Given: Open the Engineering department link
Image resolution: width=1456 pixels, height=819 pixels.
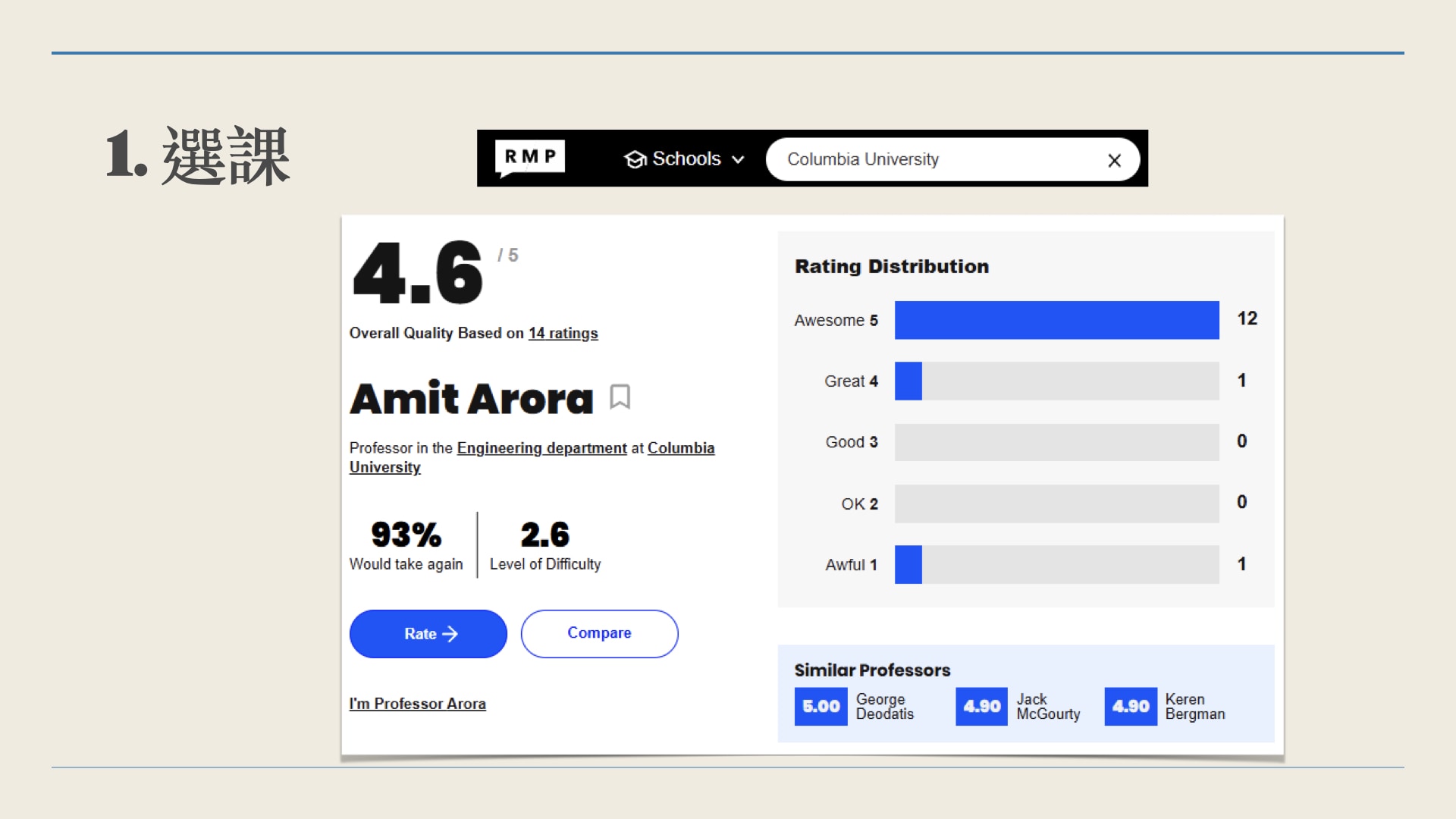Looking at the screenshot, I should (541, 448).
